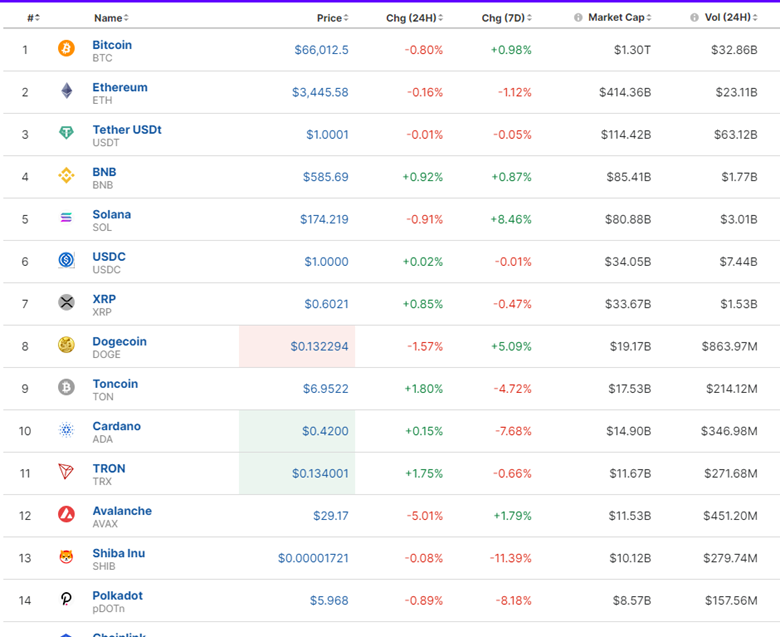Sort by Market Cap column header

point(619,17)
